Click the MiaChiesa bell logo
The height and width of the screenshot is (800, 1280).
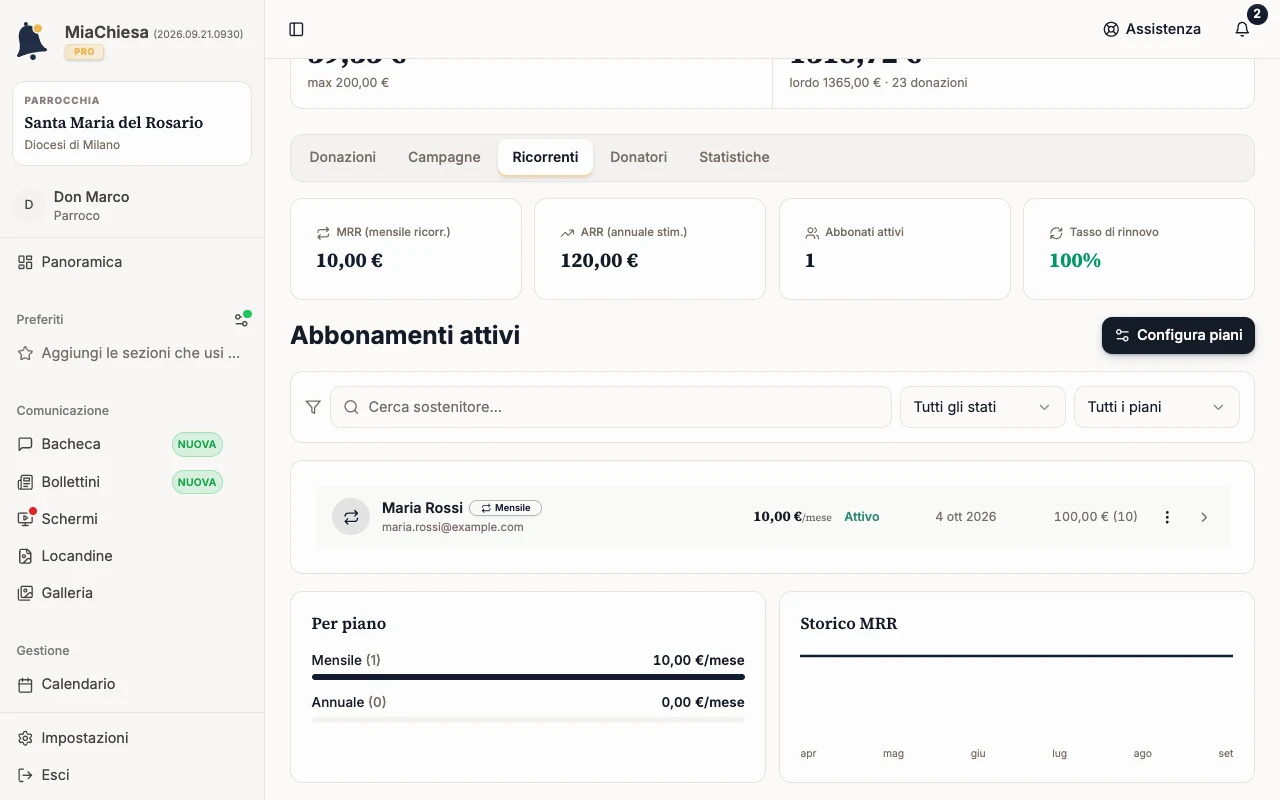(32, 41)
